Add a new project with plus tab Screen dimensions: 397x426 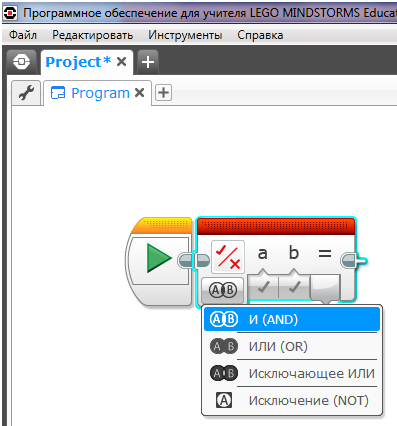148,62
